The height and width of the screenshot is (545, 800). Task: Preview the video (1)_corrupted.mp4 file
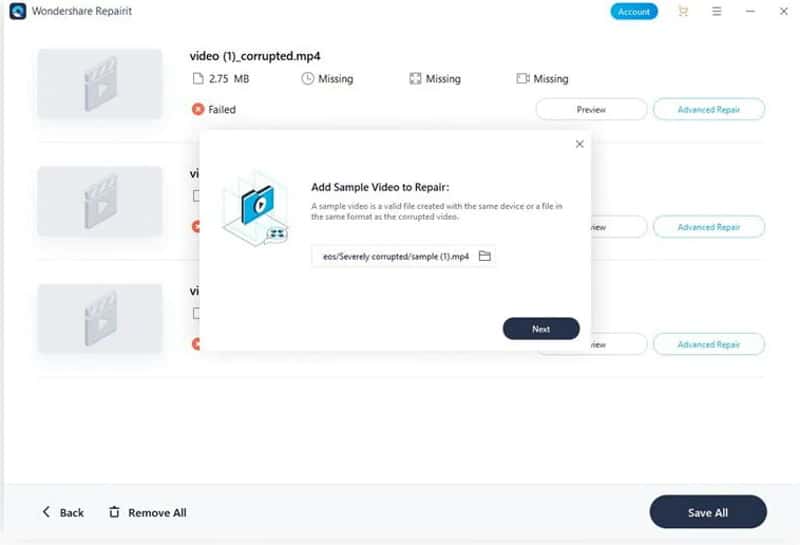tap(591, 109)
